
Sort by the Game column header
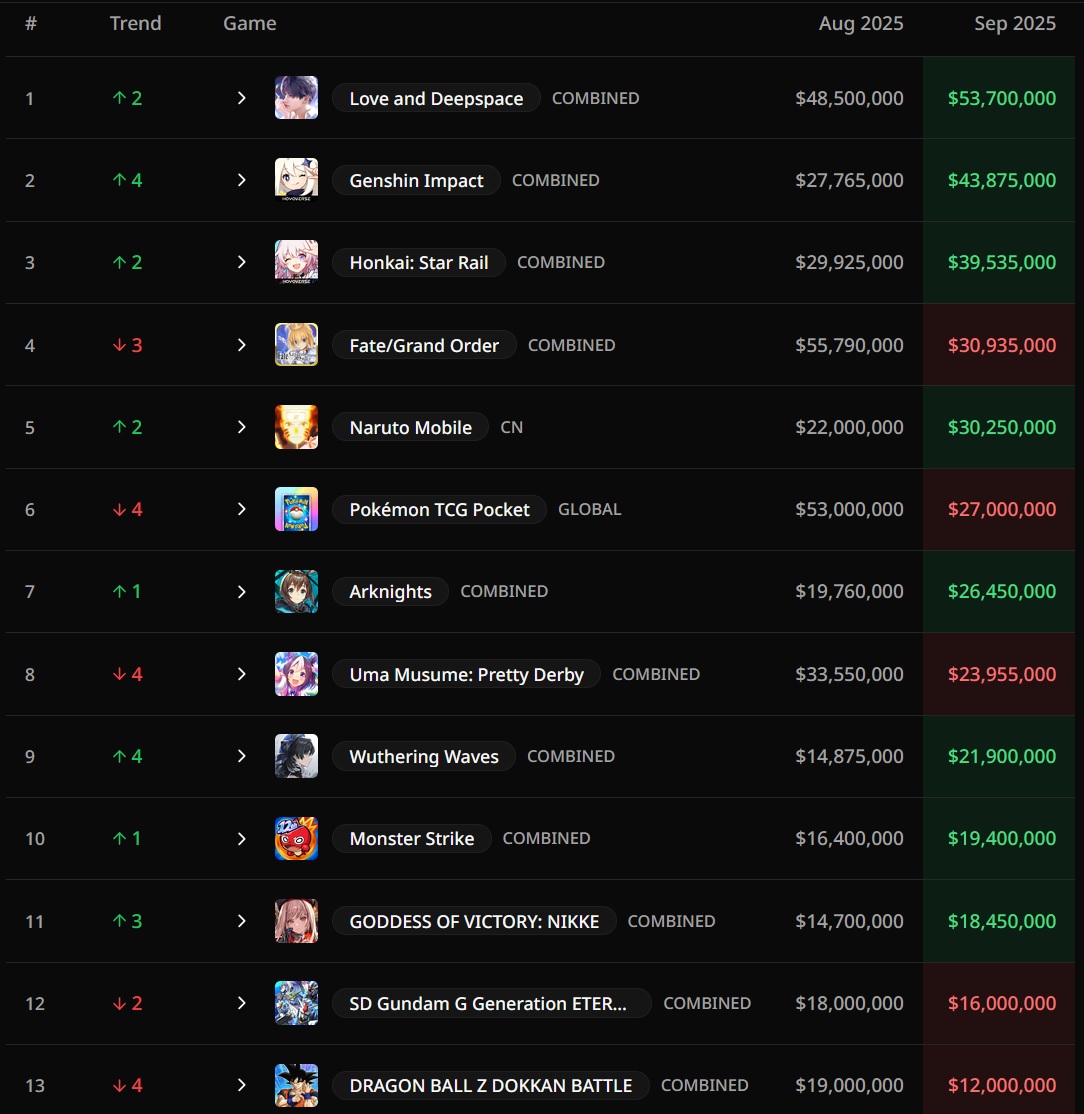coord(250,23)
